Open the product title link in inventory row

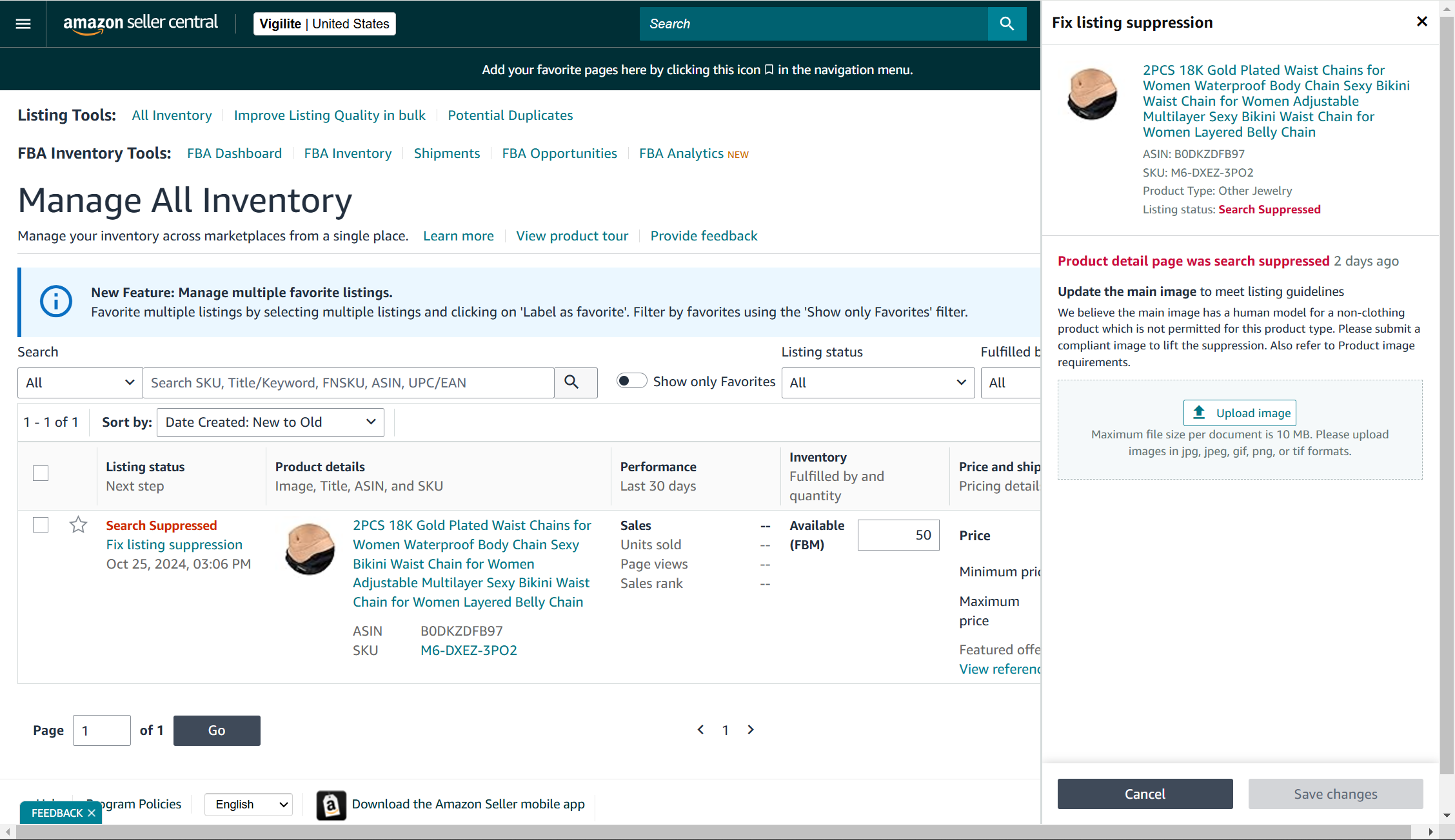click(471, 563)
